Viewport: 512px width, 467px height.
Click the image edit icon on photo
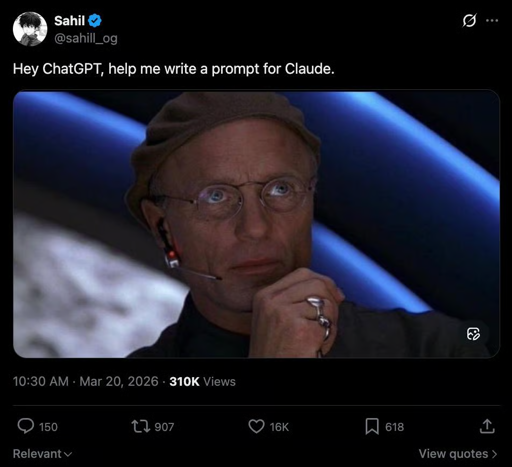coord(473,334)
